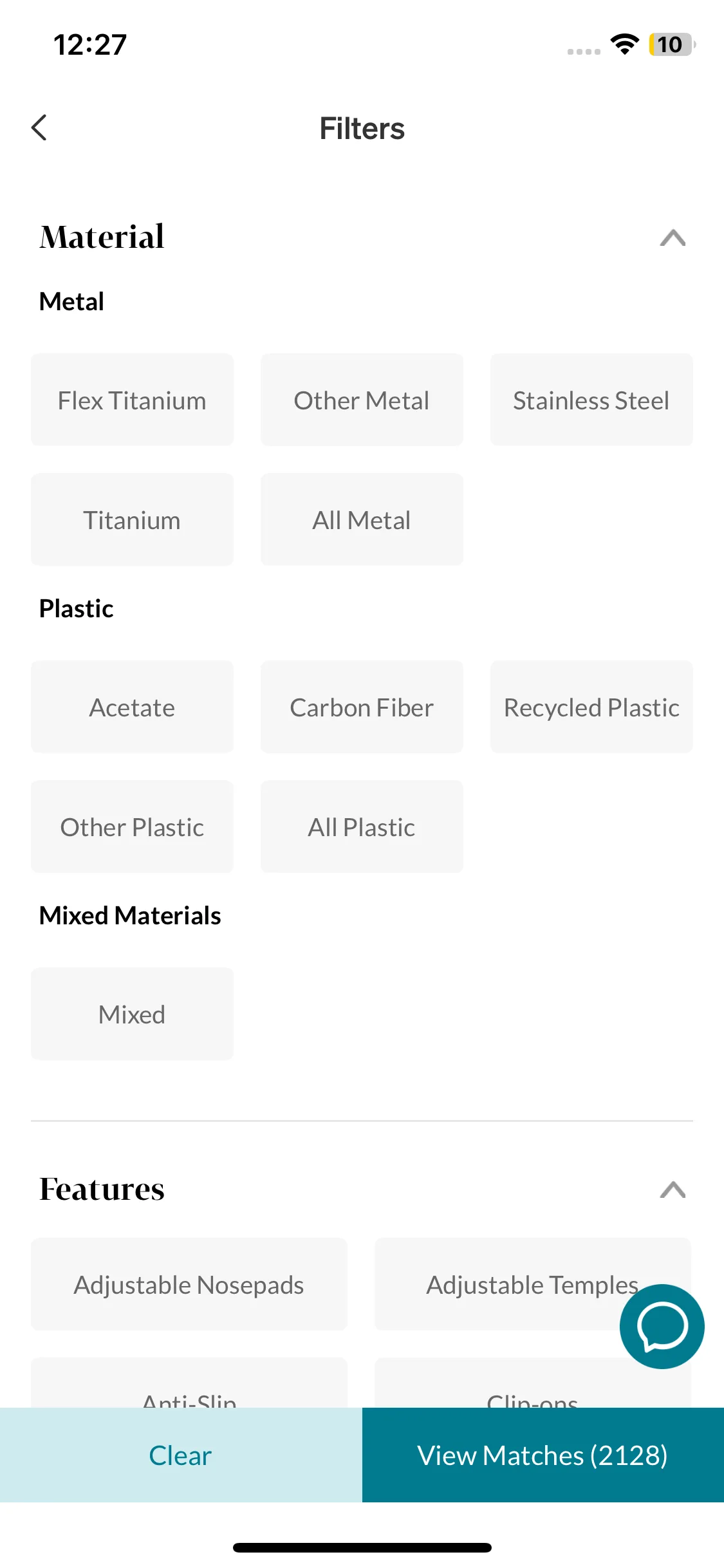The height and width of the screenshot is (1568, 724).
Task: Tap View Matches (2128) button
Action: (543, 1455)
